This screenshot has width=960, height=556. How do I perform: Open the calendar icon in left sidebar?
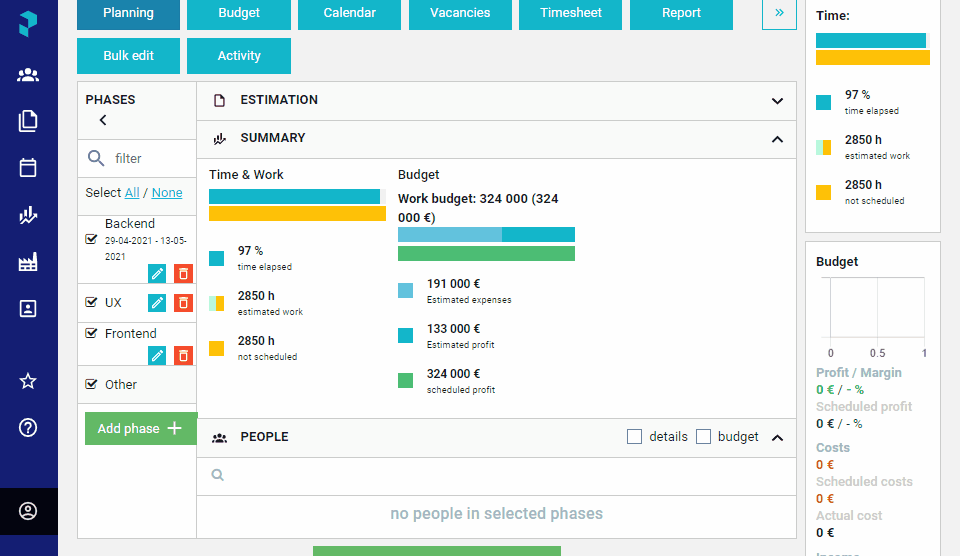point(28,167)
